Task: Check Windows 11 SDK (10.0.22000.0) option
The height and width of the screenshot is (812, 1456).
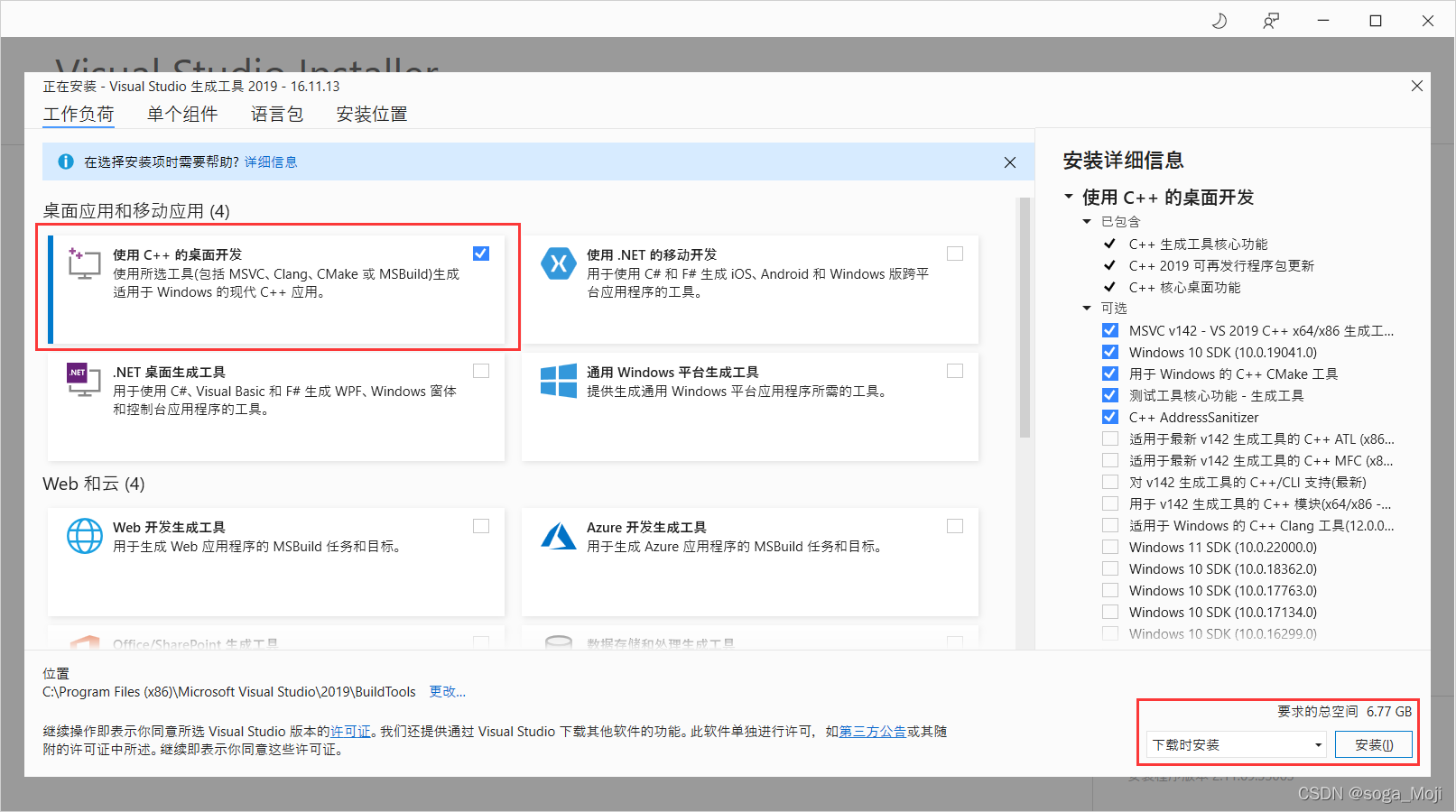Action: coord(1110,547)
